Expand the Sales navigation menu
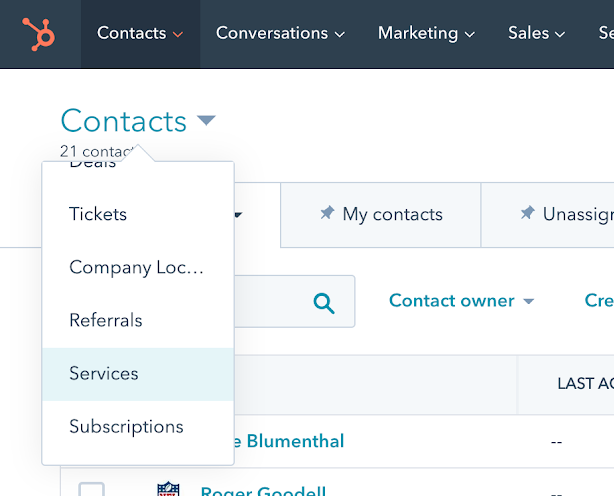Image resolution: width=614 pixels, height=496 pixels. [537, 33]
